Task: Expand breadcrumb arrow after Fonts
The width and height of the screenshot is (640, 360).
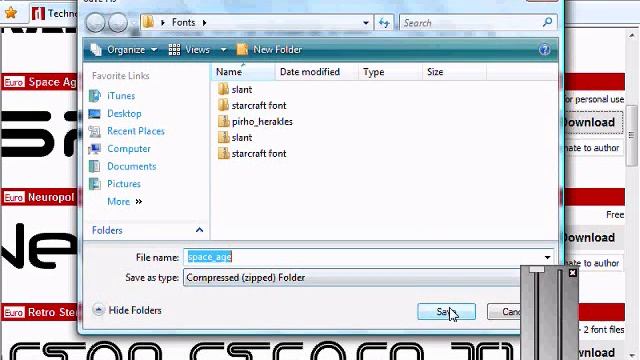Action: point(204,22)
